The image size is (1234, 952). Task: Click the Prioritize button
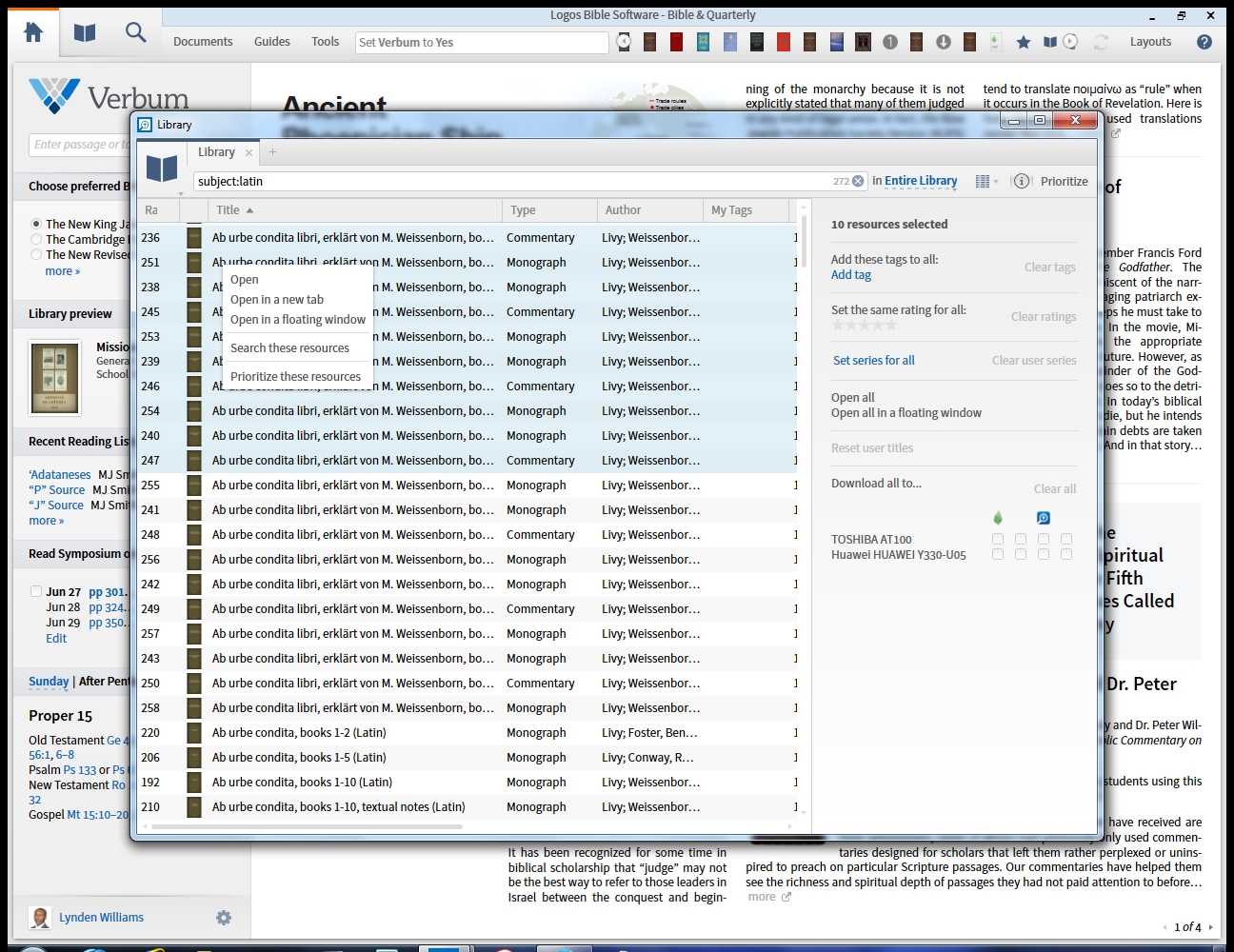click(x=1065, y=181)
